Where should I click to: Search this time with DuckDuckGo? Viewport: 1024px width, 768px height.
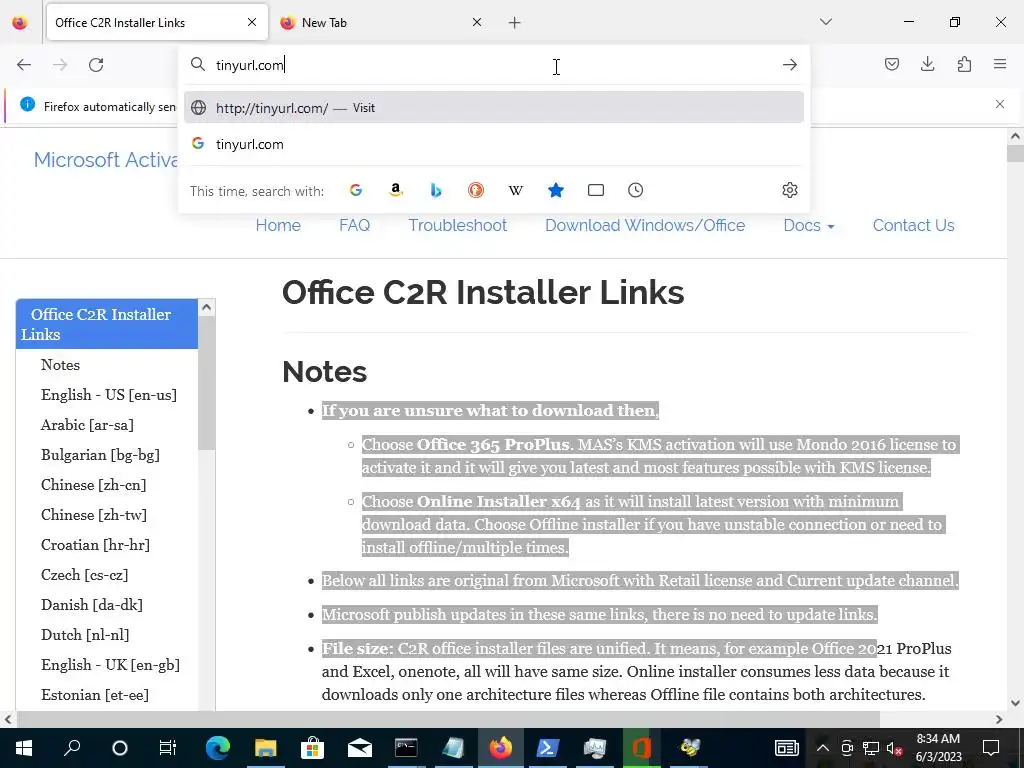(x=475, y=190)
